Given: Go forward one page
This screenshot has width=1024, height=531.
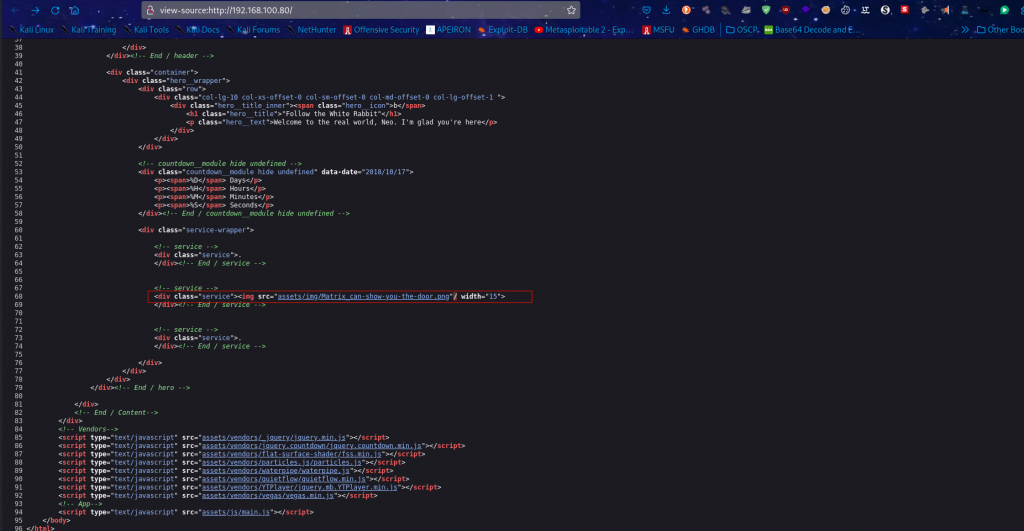Looking at the screenshot, I should [35, 10].
